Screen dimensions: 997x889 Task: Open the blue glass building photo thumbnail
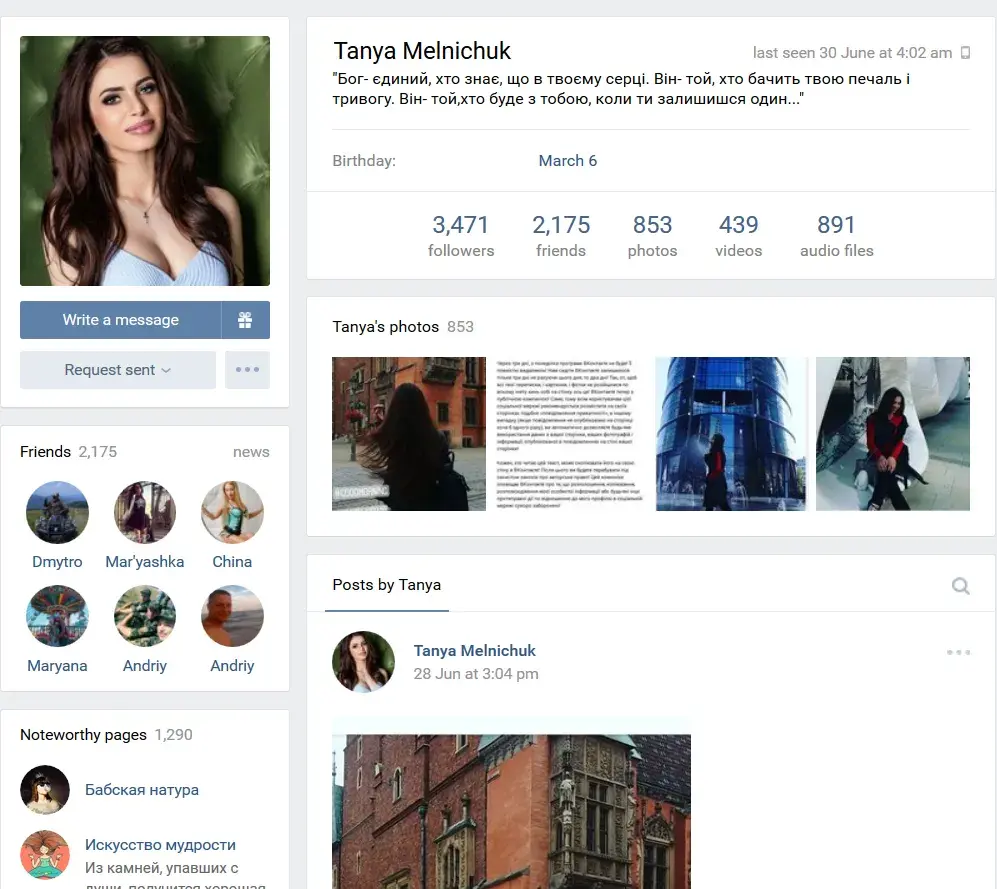click(x=731, y=434)
